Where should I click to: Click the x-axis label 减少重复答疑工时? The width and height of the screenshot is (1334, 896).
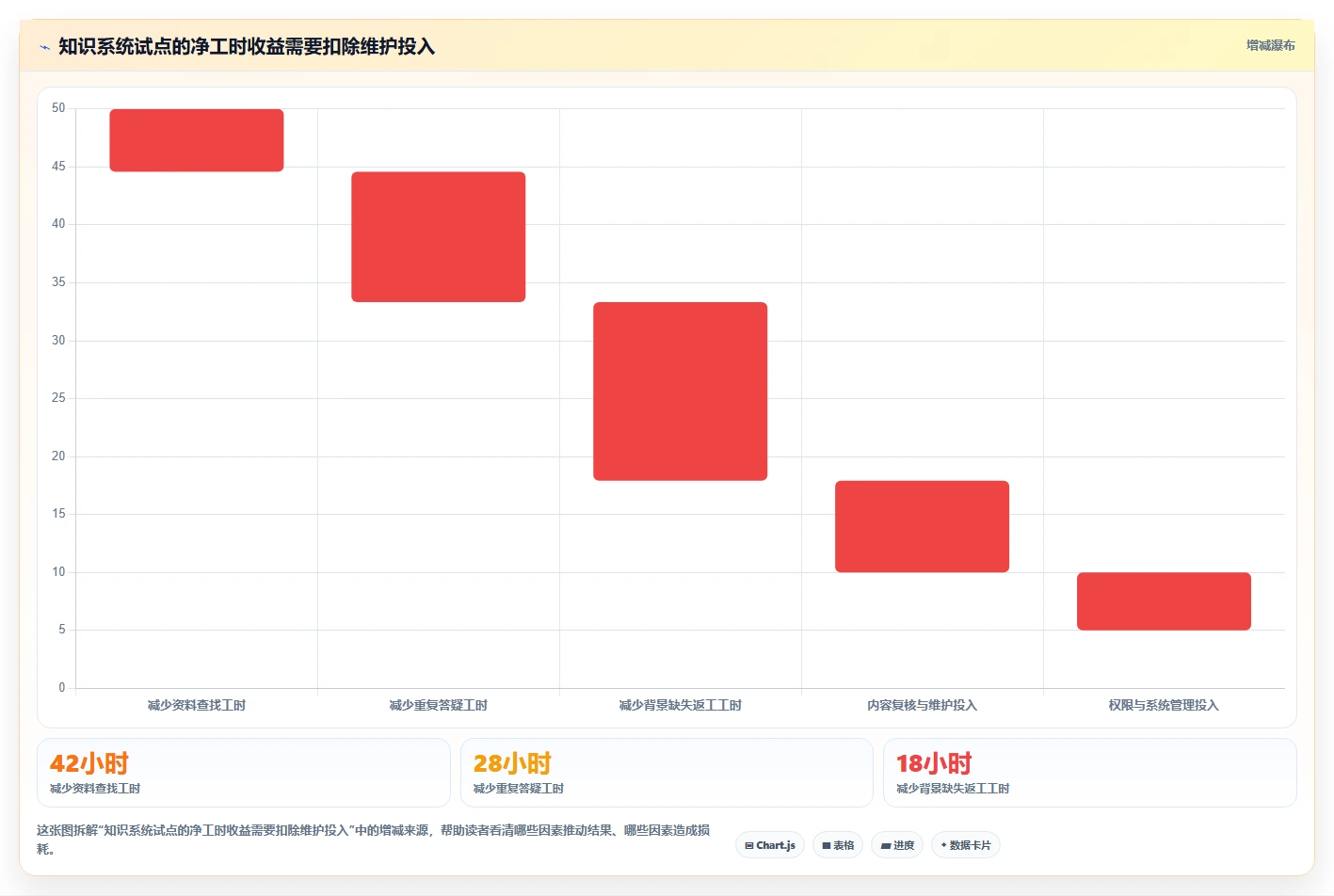click(439, 705)
